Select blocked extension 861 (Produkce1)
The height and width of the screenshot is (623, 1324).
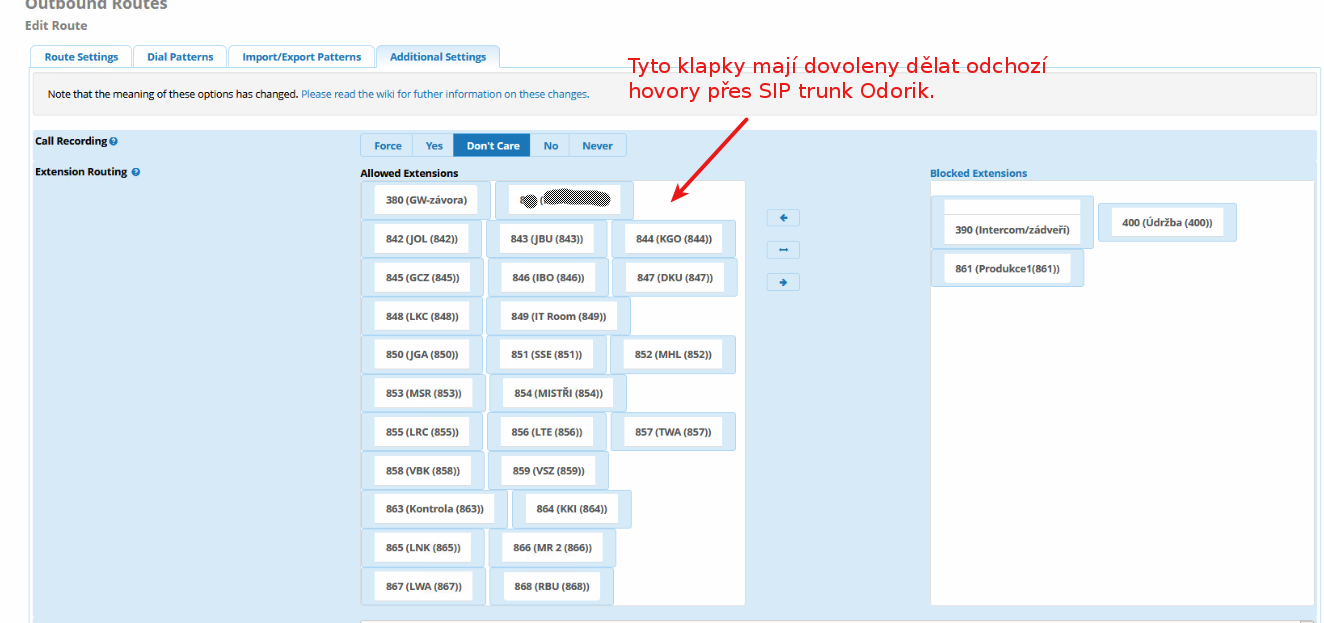1006,268
